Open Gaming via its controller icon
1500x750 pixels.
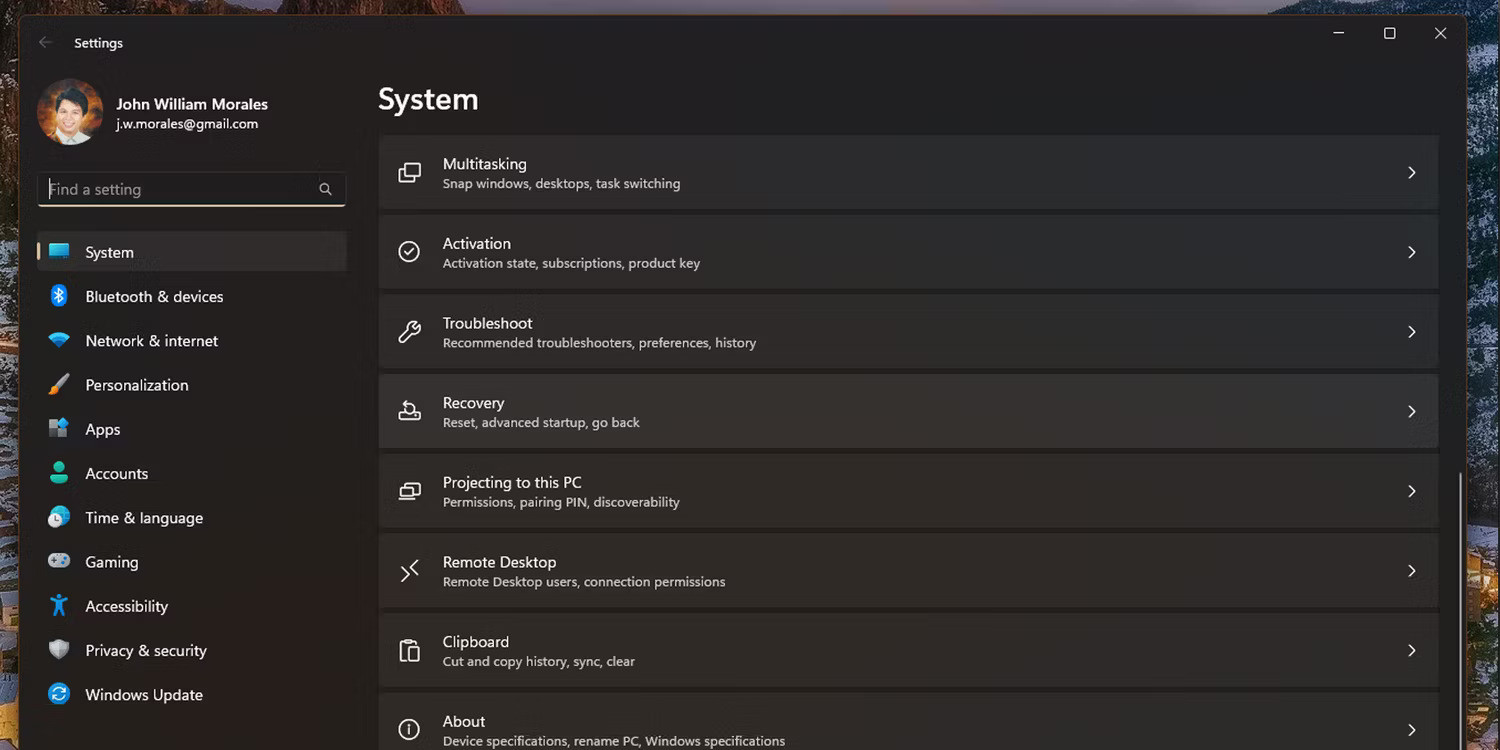(x=59, y=561)
